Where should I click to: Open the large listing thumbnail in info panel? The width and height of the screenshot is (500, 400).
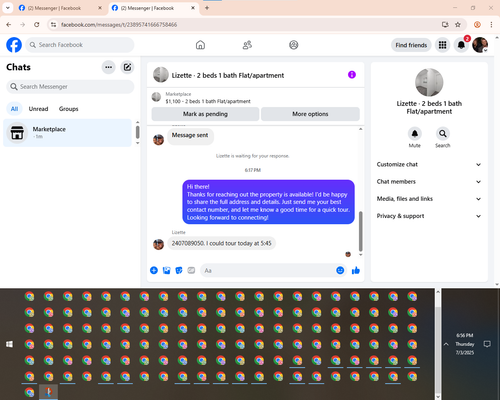(429, 82)
